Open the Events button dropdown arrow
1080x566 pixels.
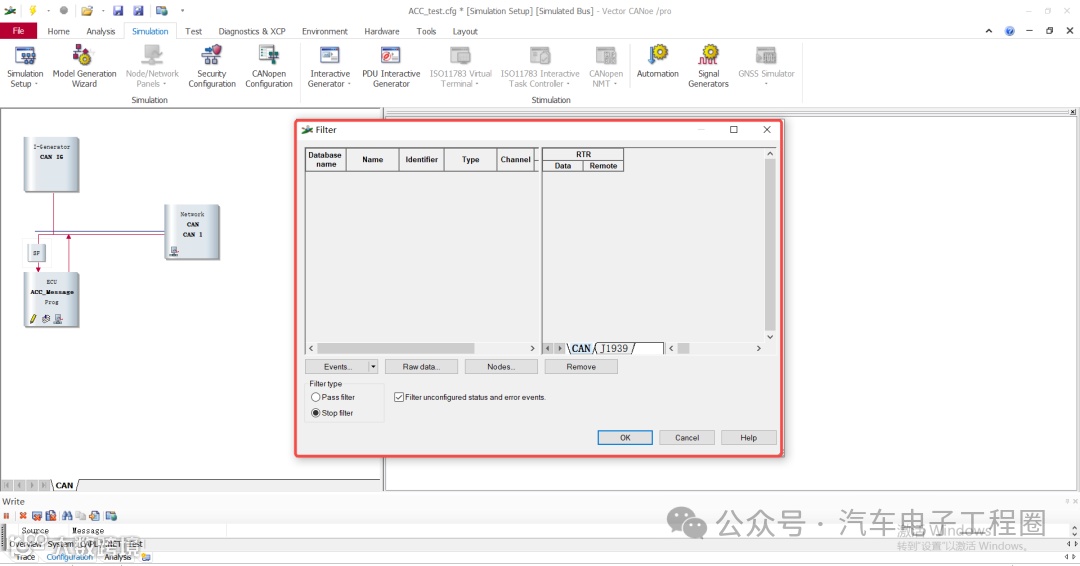373,367
